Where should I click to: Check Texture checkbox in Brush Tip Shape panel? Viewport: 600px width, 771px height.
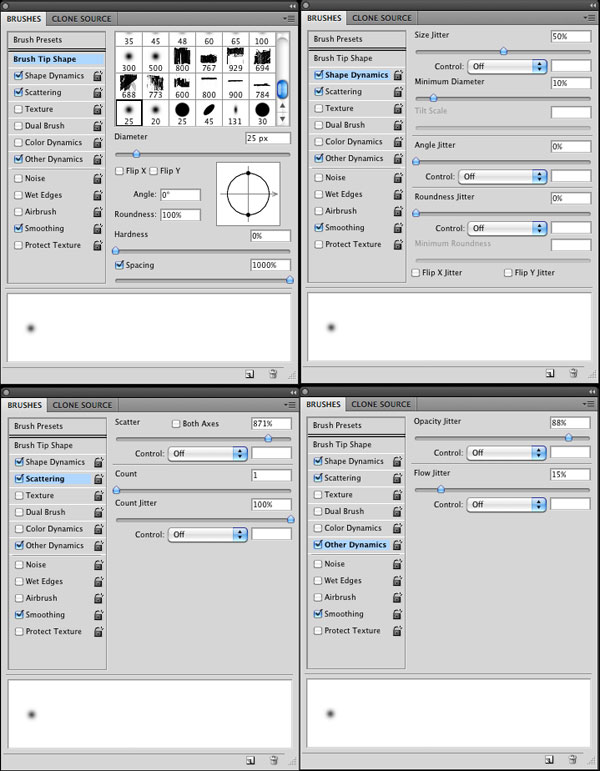(x=19, y=109)
